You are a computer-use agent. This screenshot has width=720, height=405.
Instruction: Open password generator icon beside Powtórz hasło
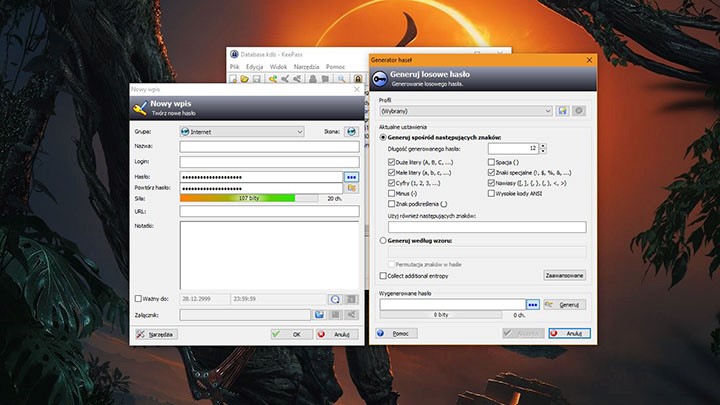click(351, 187)
